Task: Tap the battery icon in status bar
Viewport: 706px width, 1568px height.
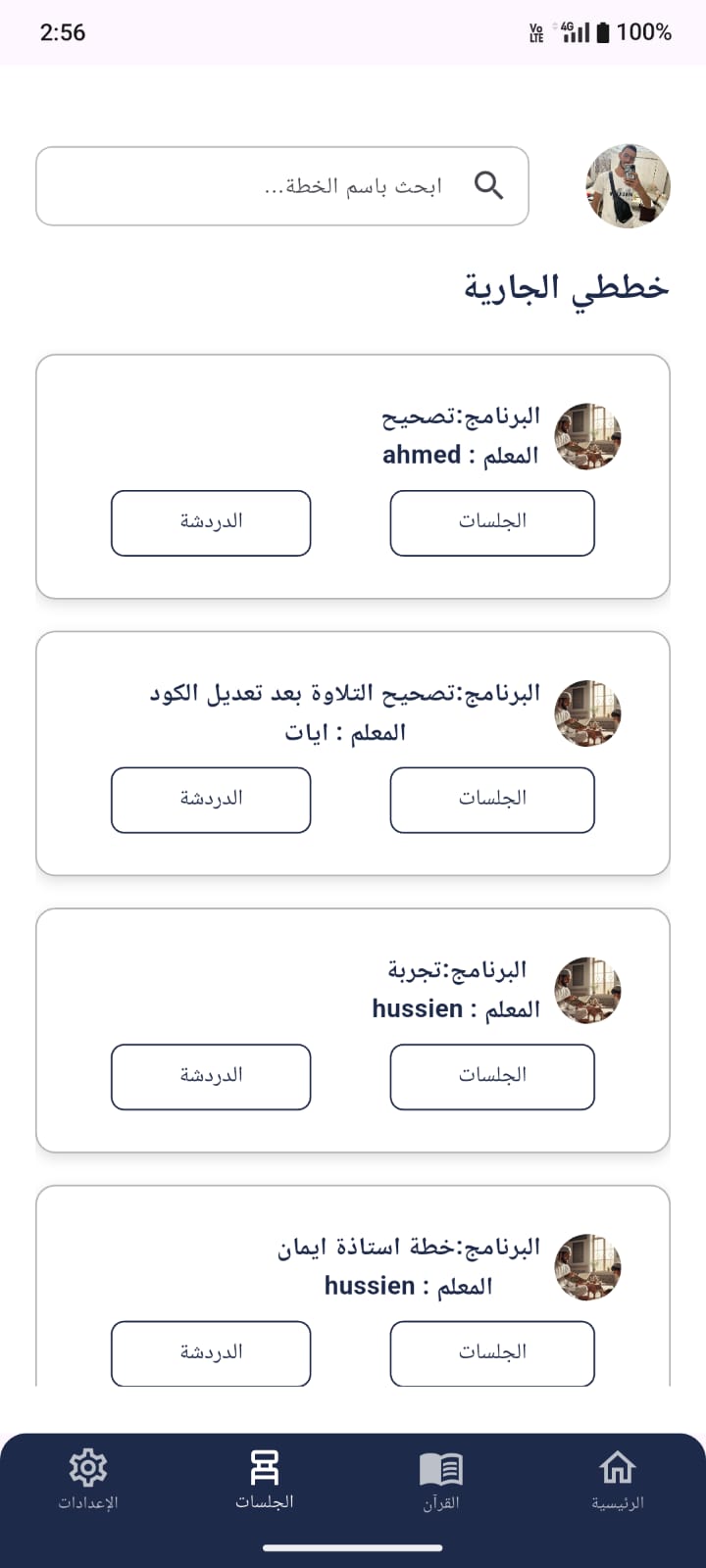Action: [x=603, y=32]
